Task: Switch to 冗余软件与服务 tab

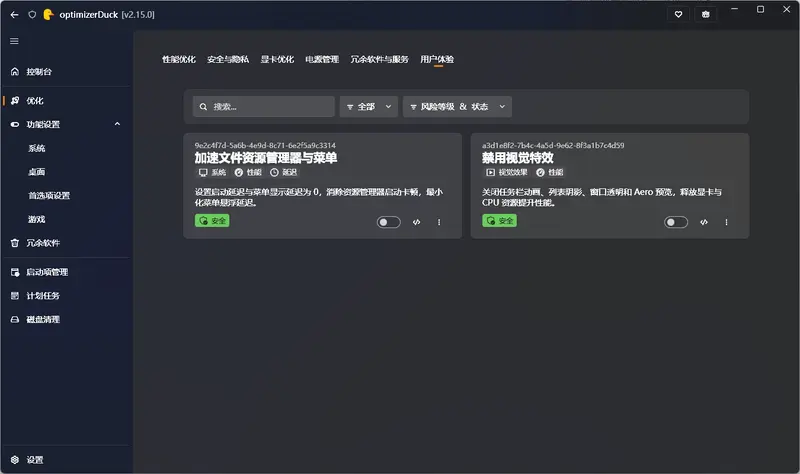Action: 379,59
